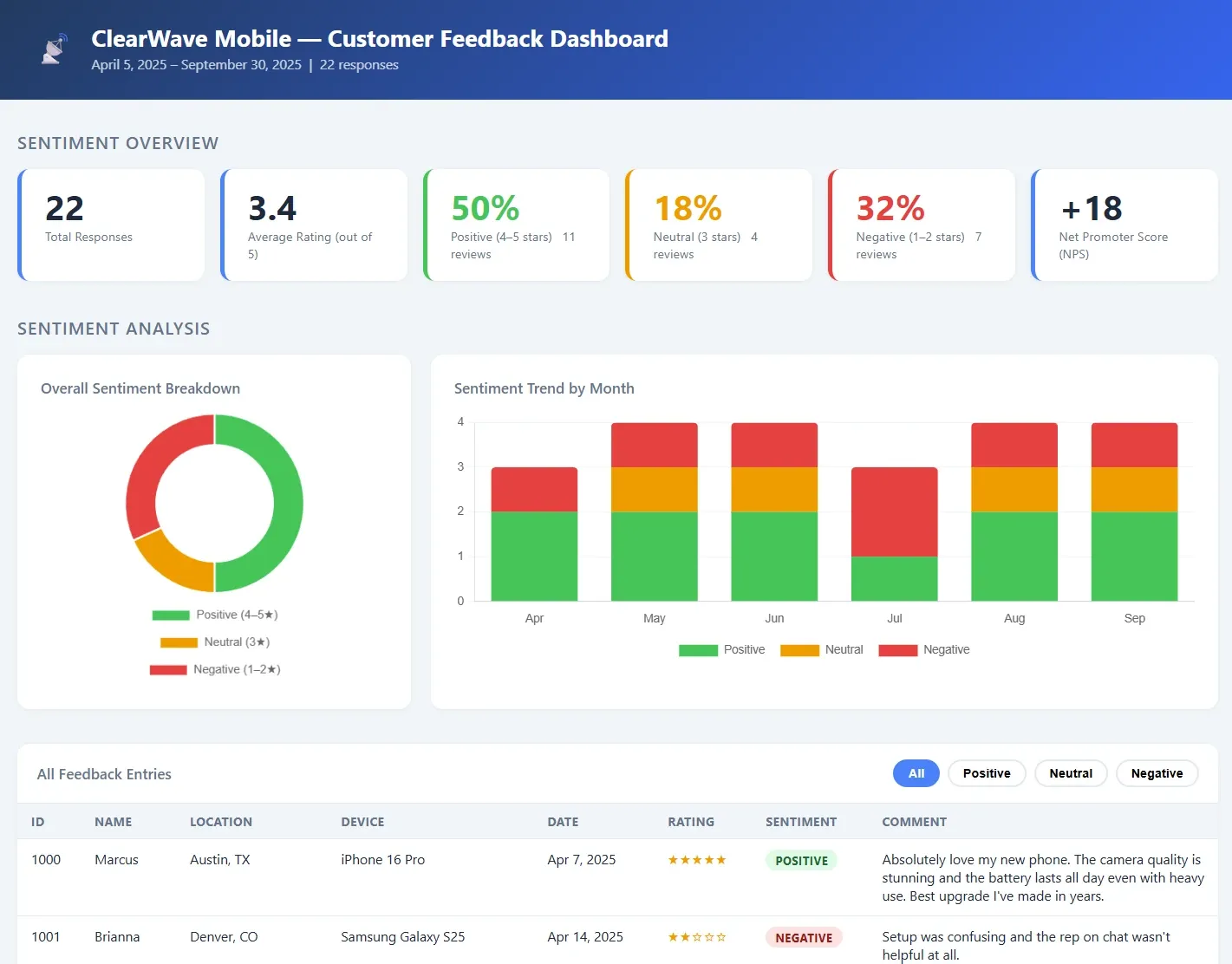Click the COMMENT column header
The height and width of the screenshot is (964, 1232).
(914, 822)
